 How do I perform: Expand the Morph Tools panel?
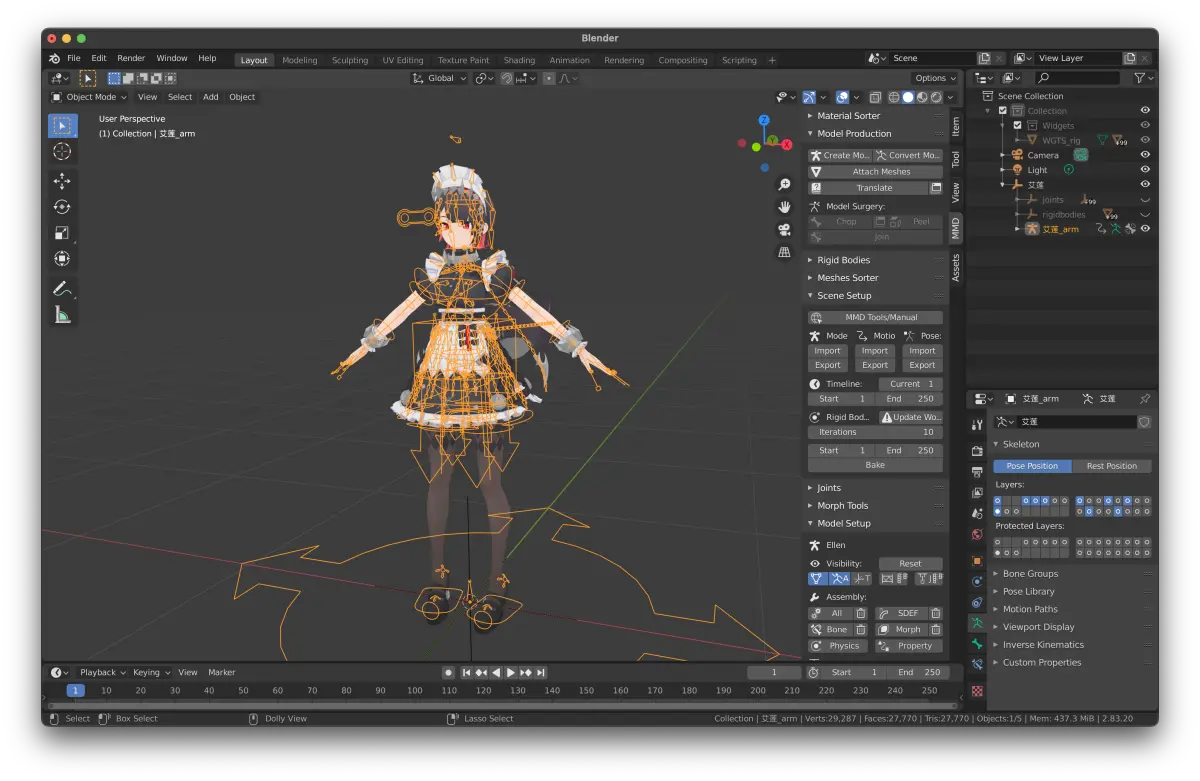click(842, 506)
